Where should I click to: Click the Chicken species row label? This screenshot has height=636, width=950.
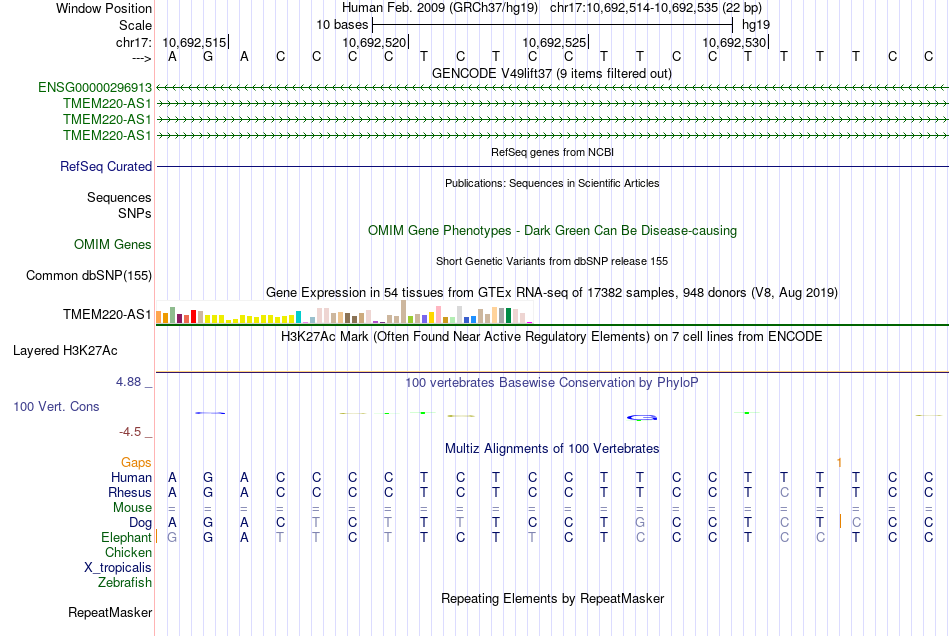point(128,552)
